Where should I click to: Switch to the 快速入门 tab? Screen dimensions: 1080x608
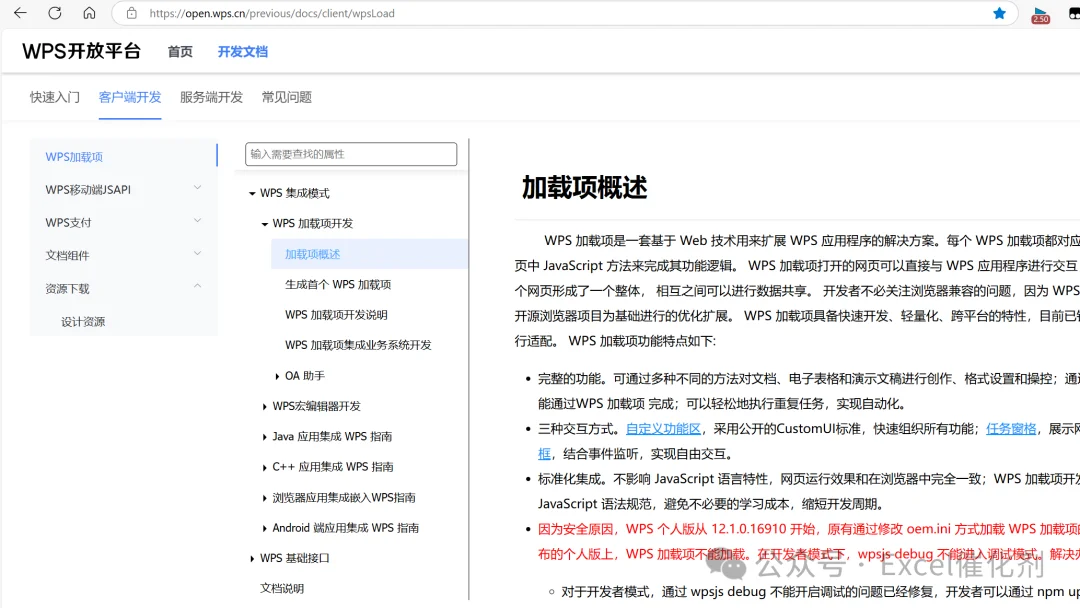tap(55, 97)
